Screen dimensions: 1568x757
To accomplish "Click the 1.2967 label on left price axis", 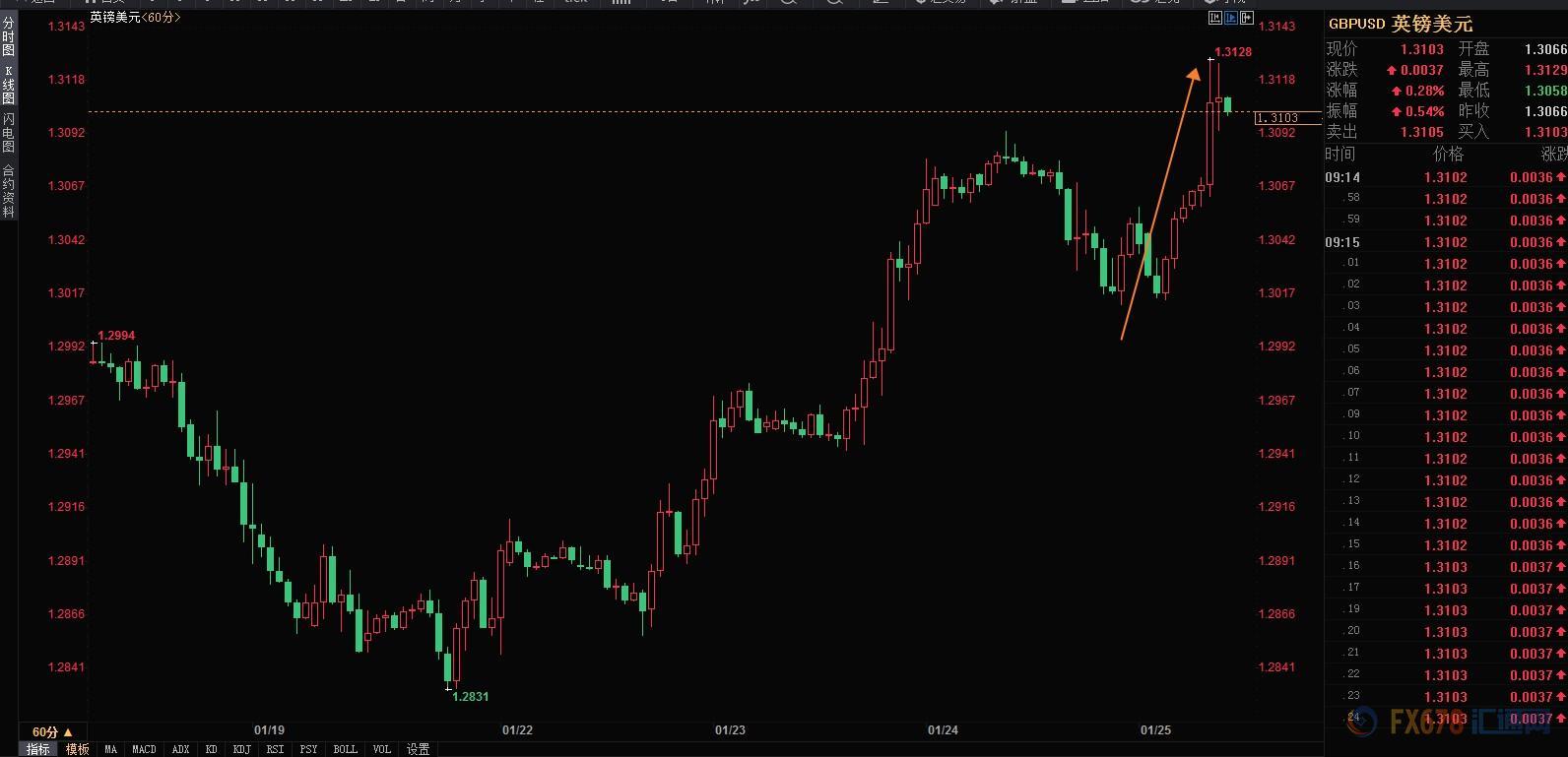I will click(x=67, y=401).
